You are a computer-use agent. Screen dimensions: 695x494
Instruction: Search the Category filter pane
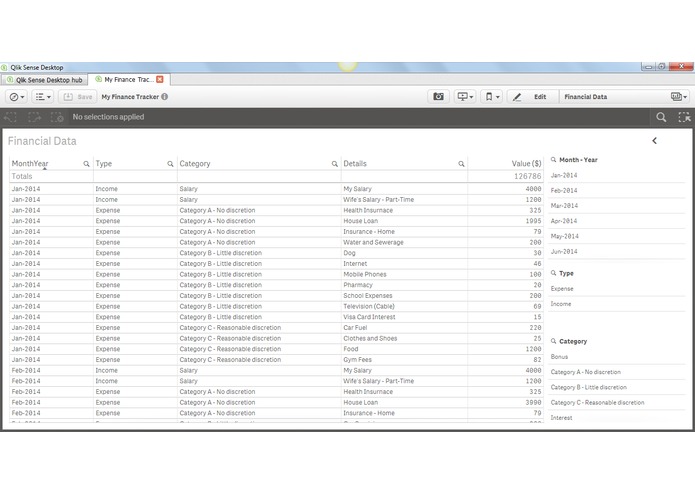(554, 341)
